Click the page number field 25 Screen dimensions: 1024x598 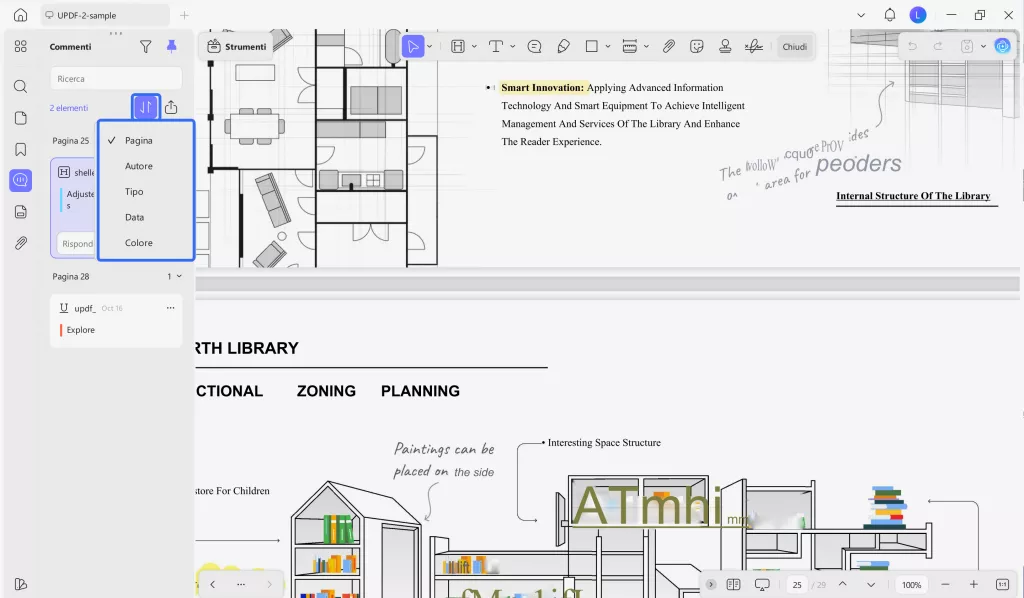coord(797,584)
